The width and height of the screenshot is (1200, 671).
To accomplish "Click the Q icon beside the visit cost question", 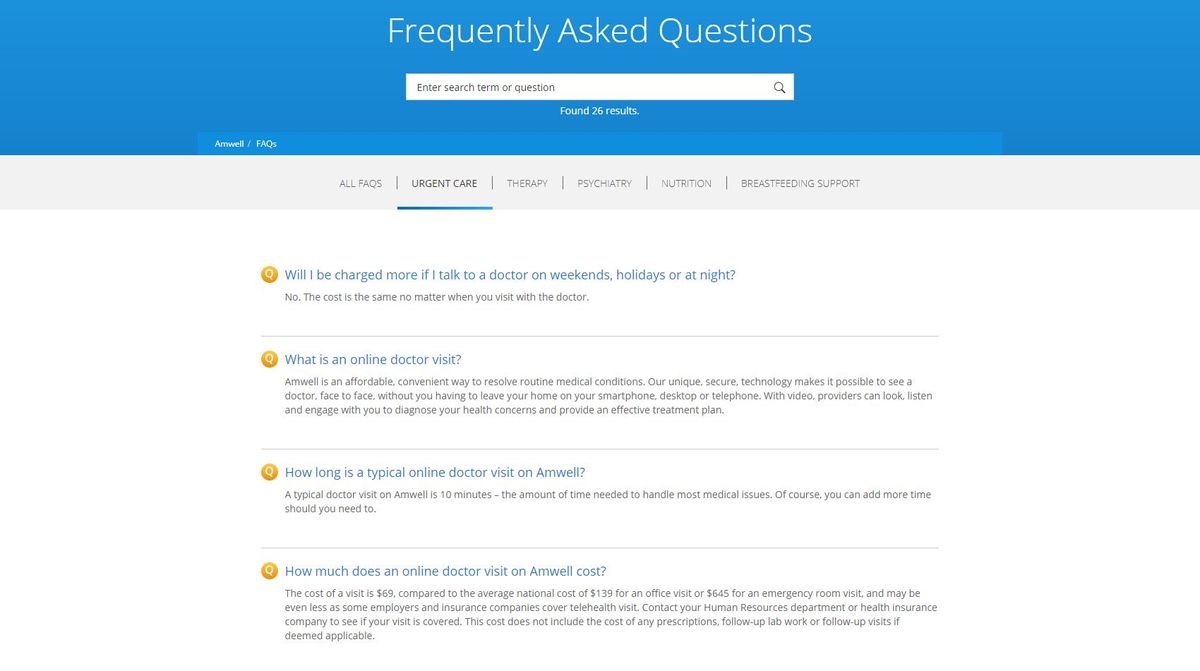I will click(x=268, y=571).
